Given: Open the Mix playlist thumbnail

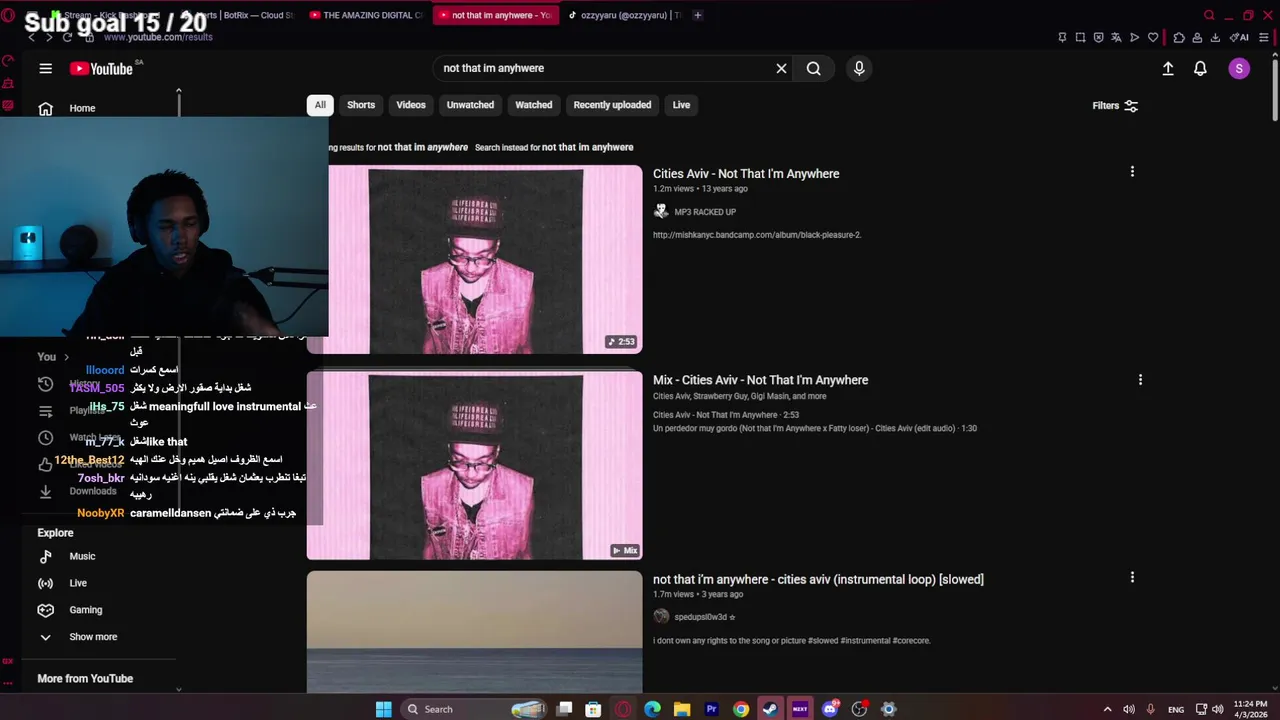Looking at the screenshot, I should point(474,466).
